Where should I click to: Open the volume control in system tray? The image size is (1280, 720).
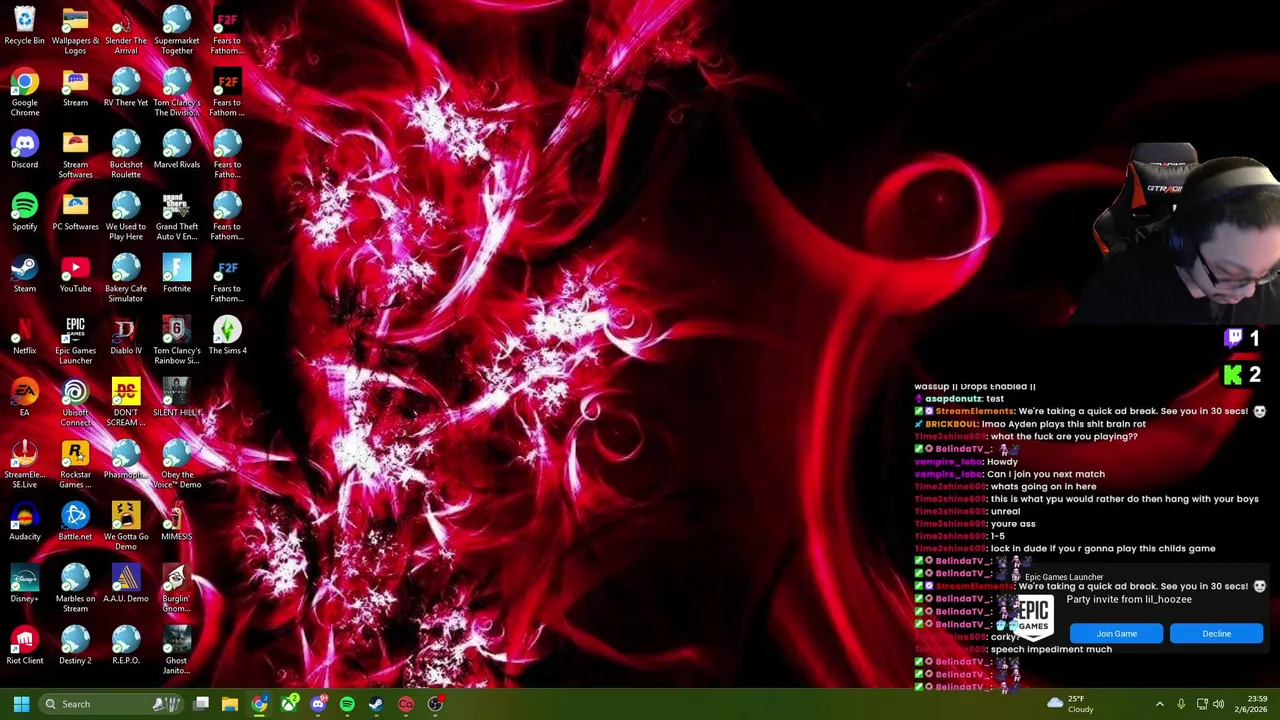click(x=1218, y=704)
